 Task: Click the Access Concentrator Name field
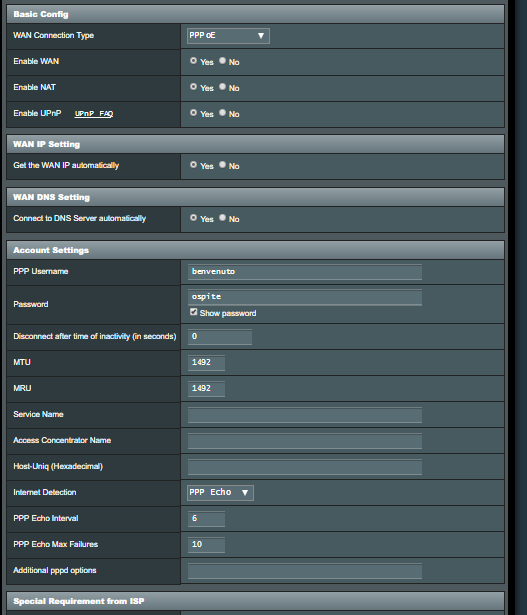click(x=305, y=440)
